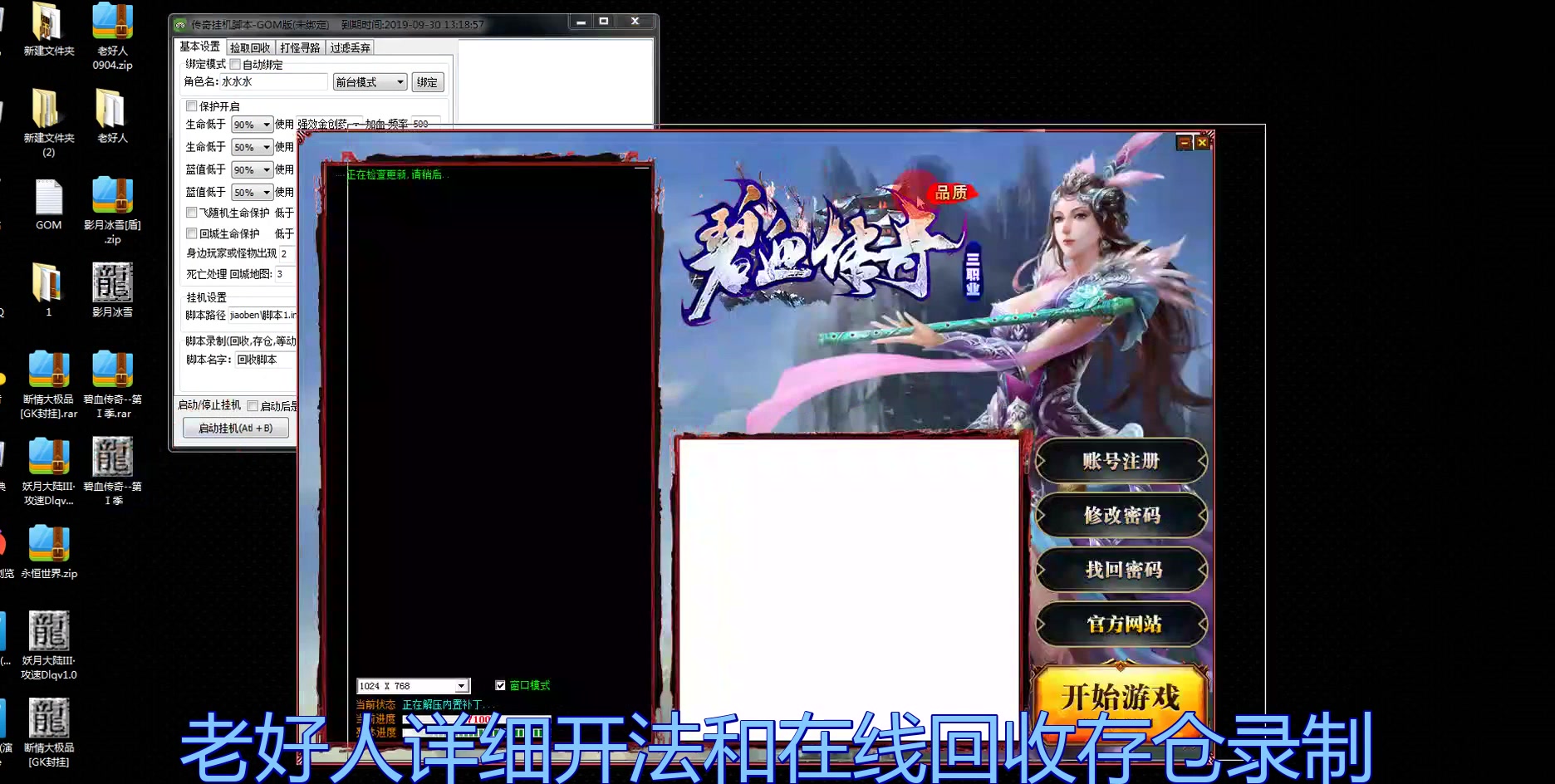This screenshot has height=784, width=1555.
Task: Click the 脚本路径 path field
Action: click(x=262, y=316)
